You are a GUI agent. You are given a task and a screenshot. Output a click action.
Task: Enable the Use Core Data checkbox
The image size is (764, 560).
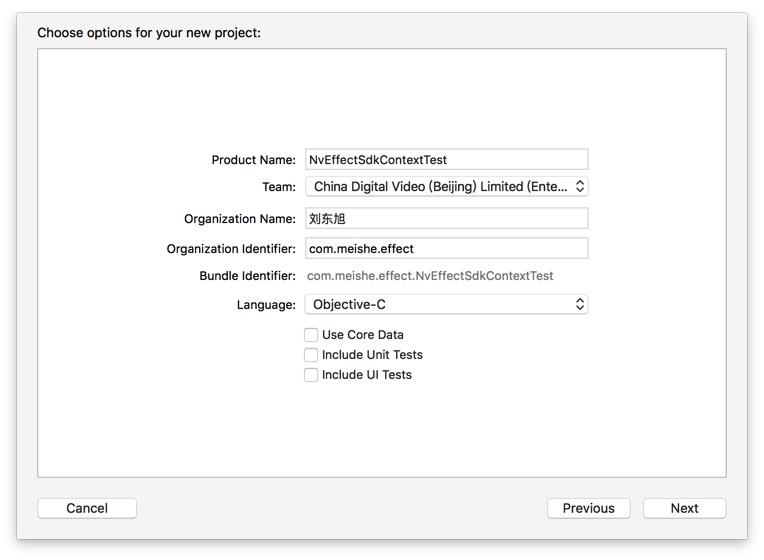click(311, 335)
